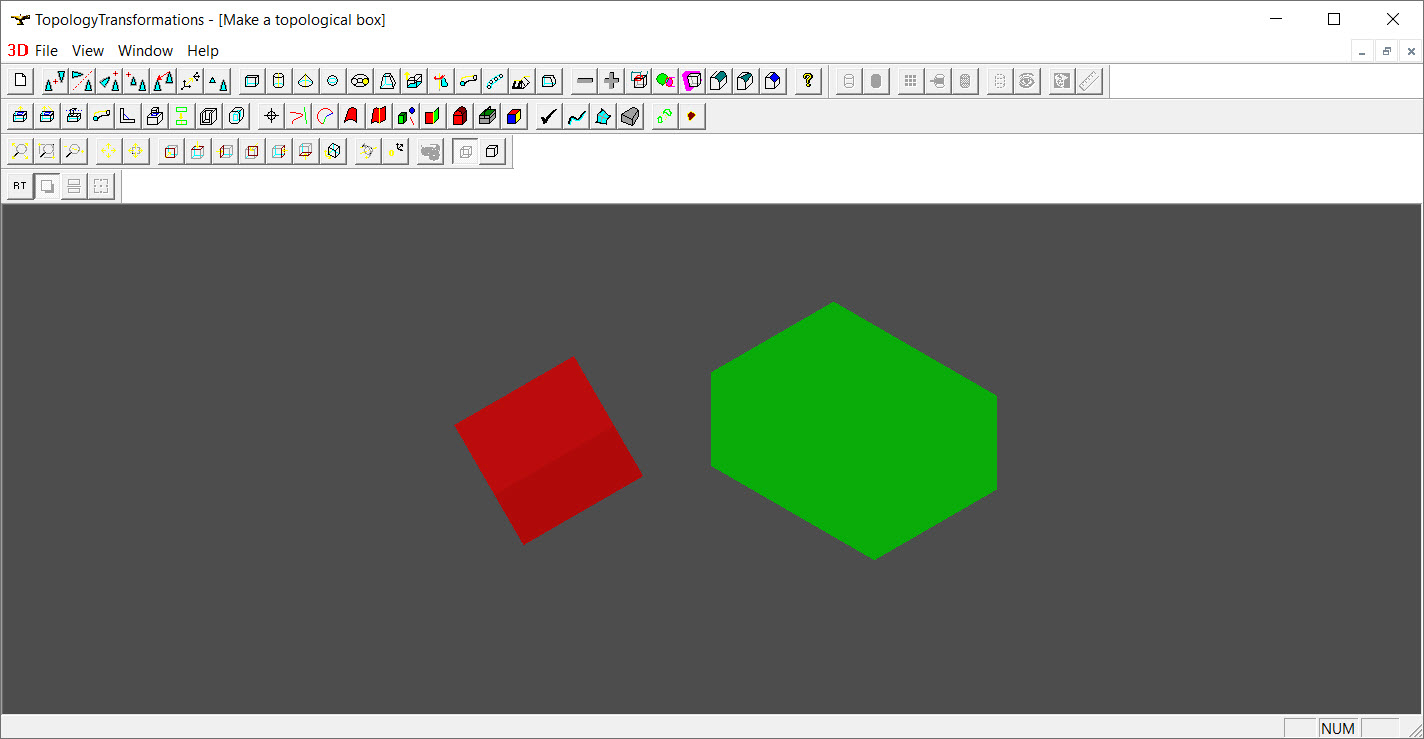Click the yellow question mark help icon
1424x739 pixels.
[x=808, y=81]
